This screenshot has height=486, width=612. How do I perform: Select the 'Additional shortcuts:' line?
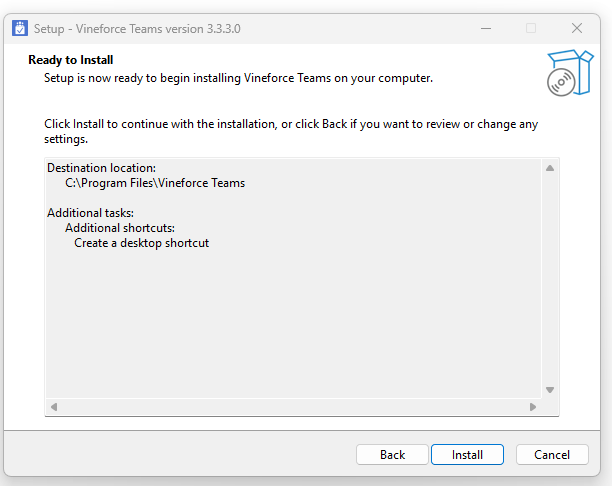pos(120,228)
